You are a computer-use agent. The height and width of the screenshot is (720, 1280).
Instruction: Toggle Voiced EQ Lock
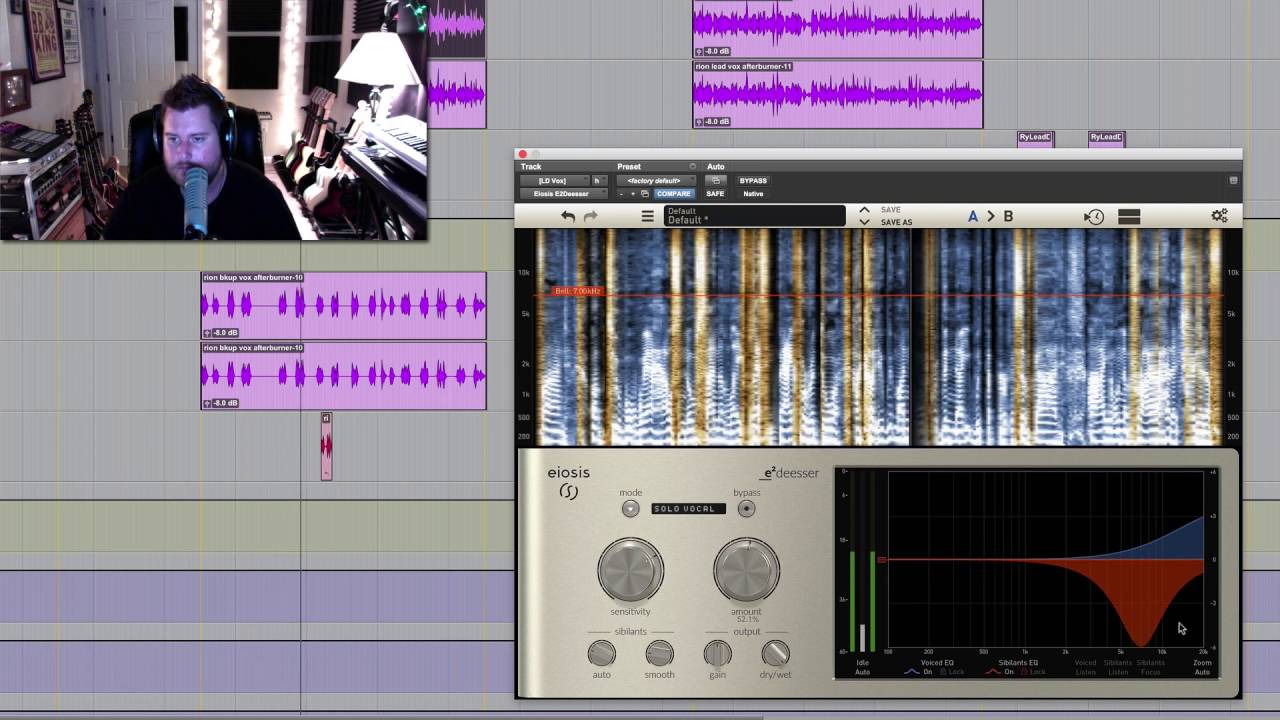954,672
